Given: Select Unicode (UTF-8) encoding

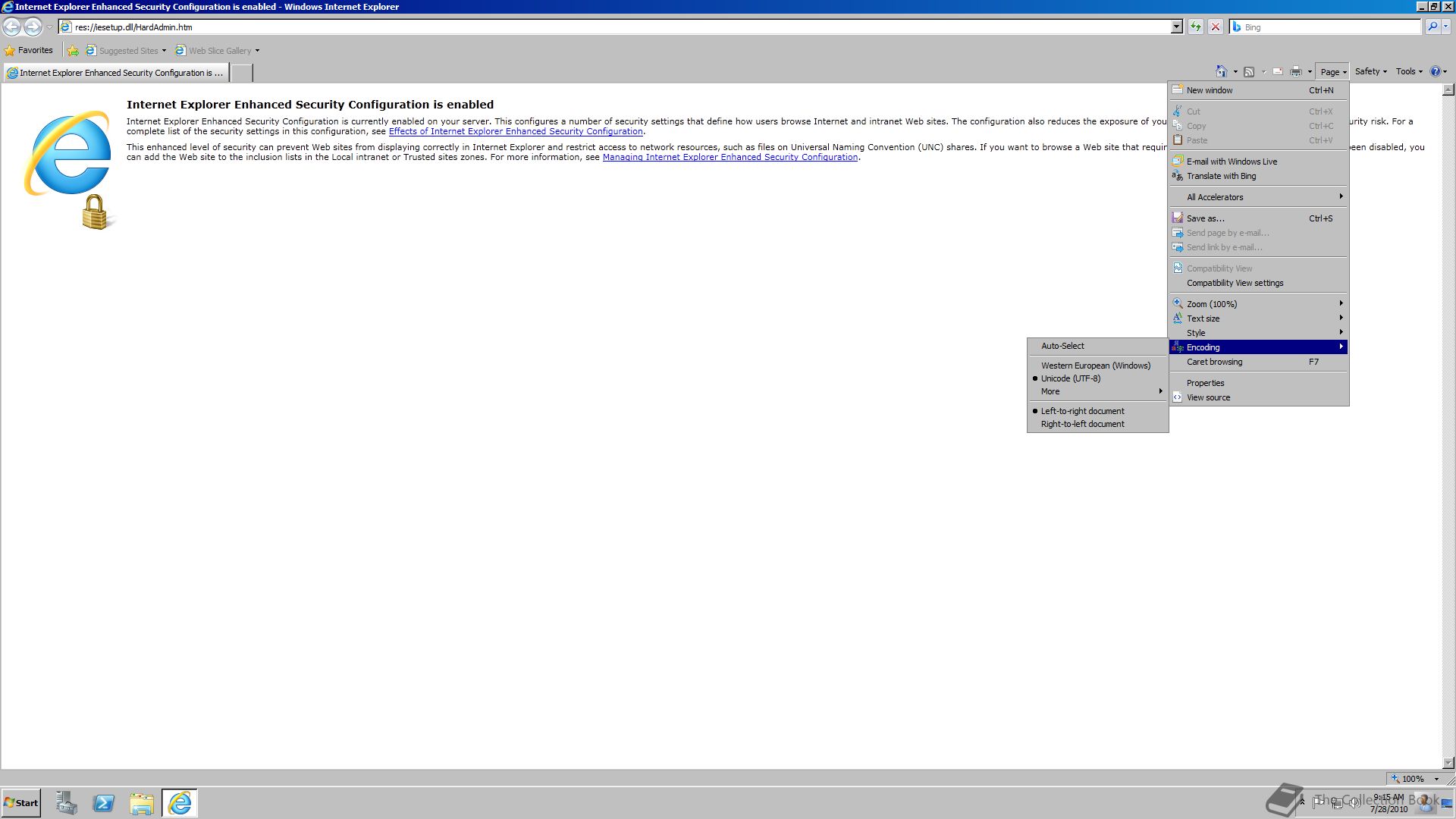Looking at the screenshot, I should (x=1097, y=378).
